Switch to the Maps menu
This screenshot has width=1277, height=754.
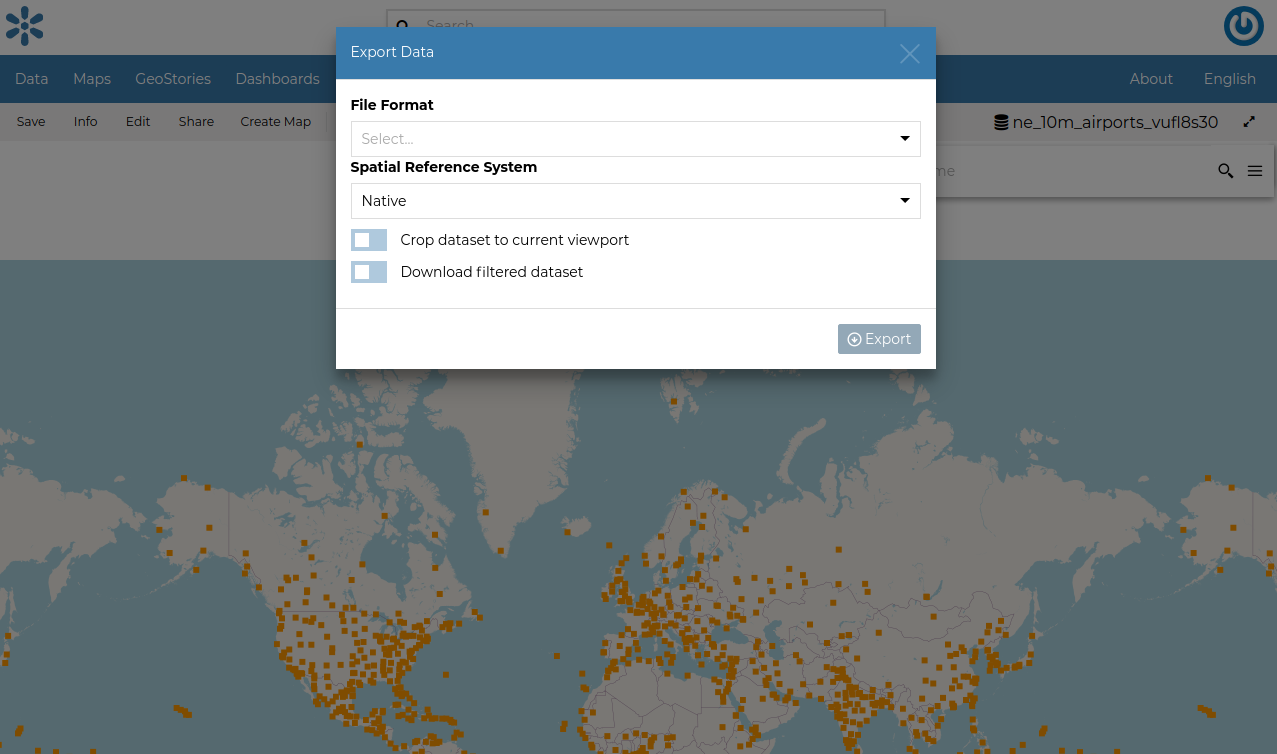point(92,79)
